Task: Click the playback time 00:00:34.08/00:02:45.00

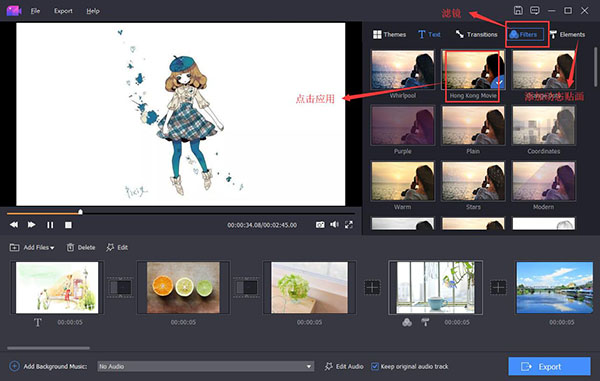Action: (262, 225)
